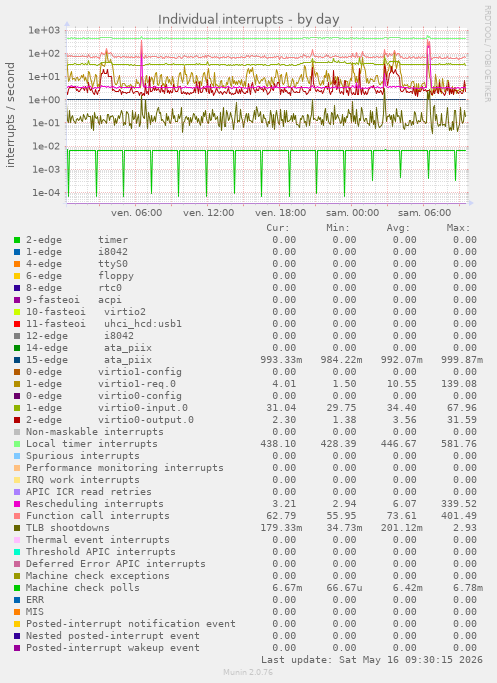
Task: Click the Local timer interrupts green swatch
Action: (x=17, y=444)
